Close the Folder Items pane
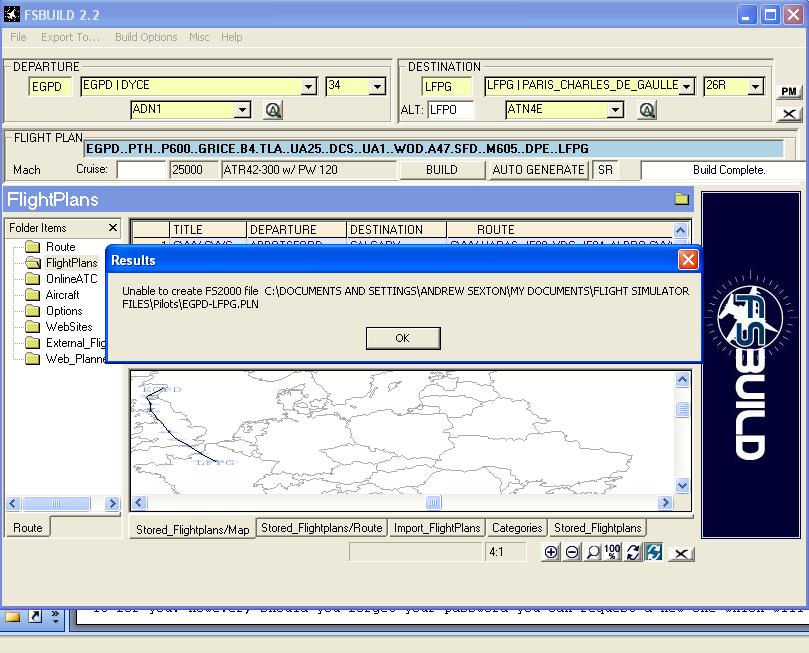809x653 pixels. 113,227
